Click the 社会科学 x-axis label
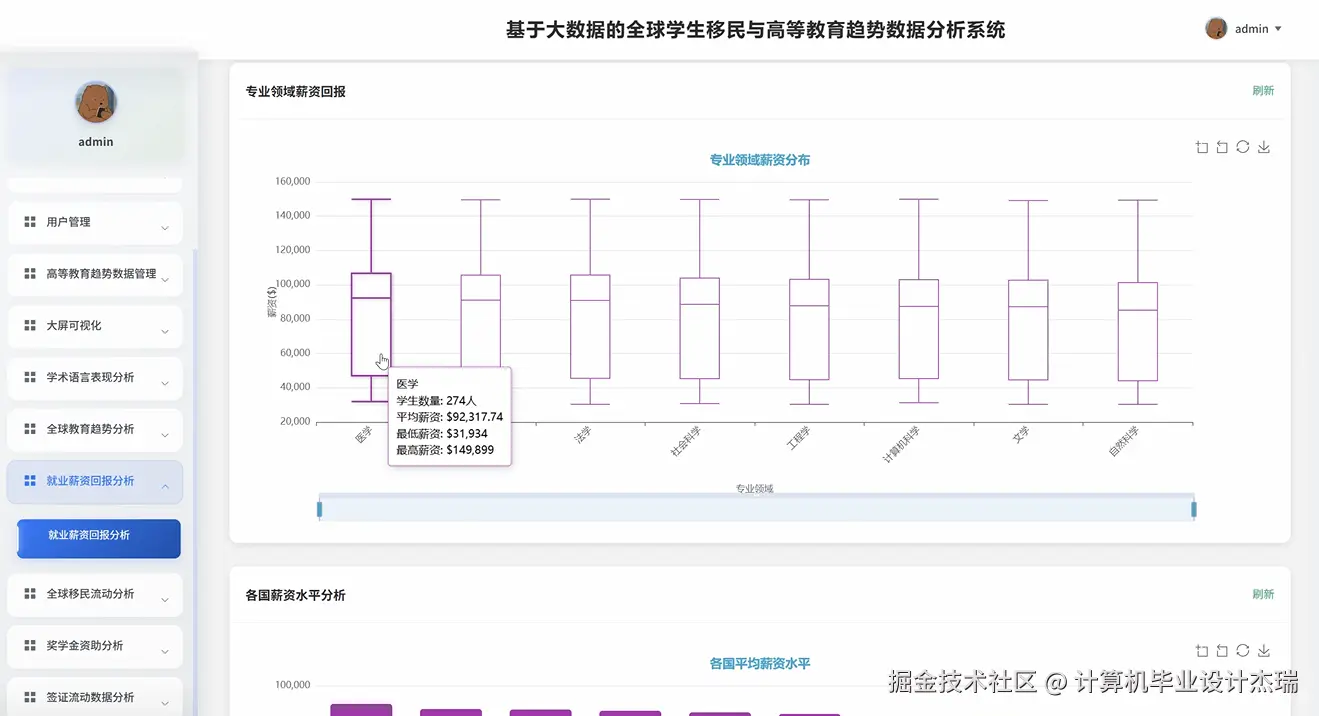1319x716 pixels. click(685, 441)
